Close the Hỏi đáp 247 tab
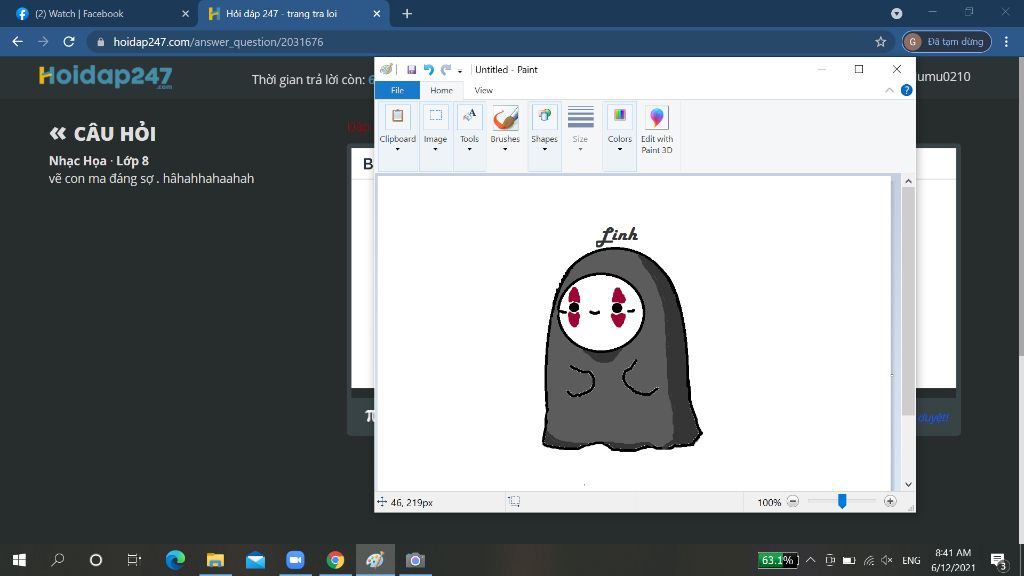 point(377,14)
